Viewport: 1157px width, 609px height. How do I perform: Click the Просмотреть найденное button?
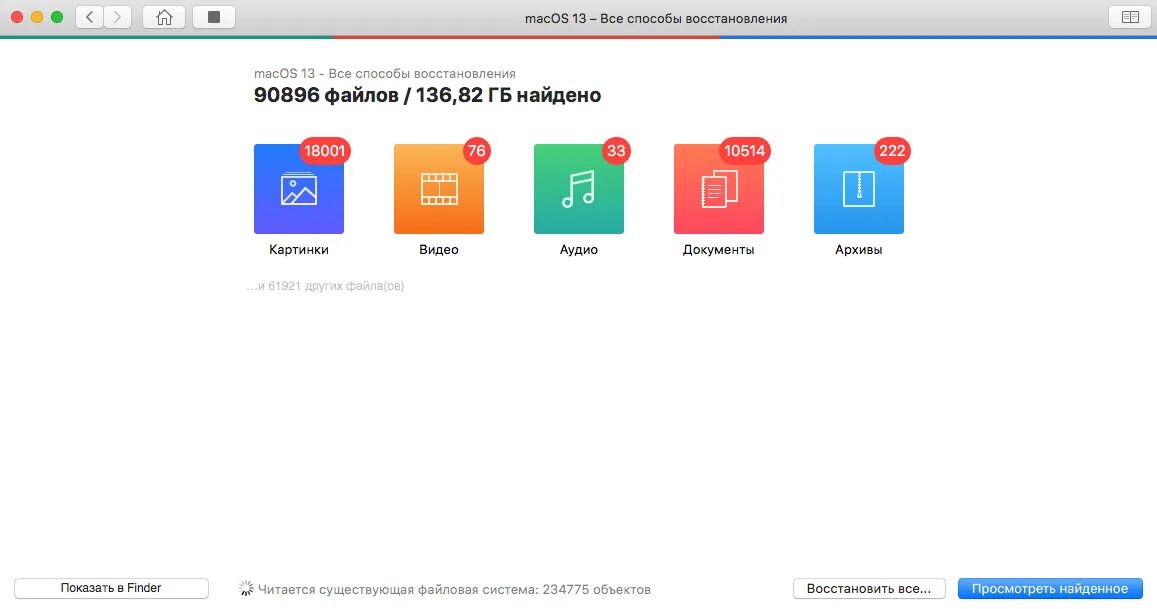click(1050, 588)
